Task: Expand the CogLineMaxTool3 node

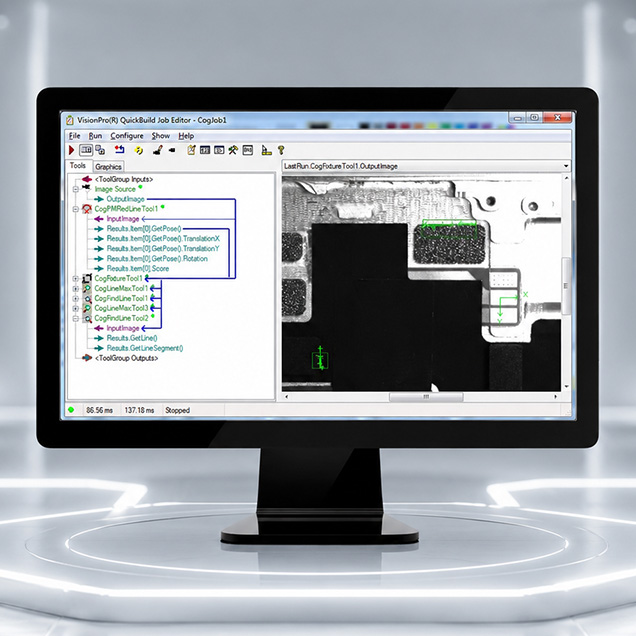Action: click(75, 309)
